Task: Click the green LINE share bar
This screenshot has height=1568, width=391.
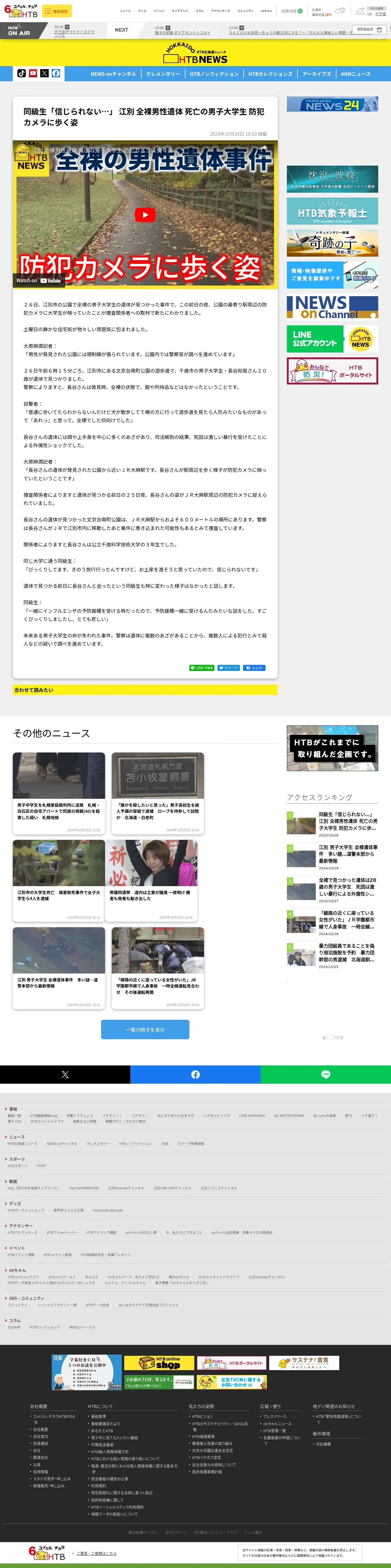Action: click(326, 1074)
